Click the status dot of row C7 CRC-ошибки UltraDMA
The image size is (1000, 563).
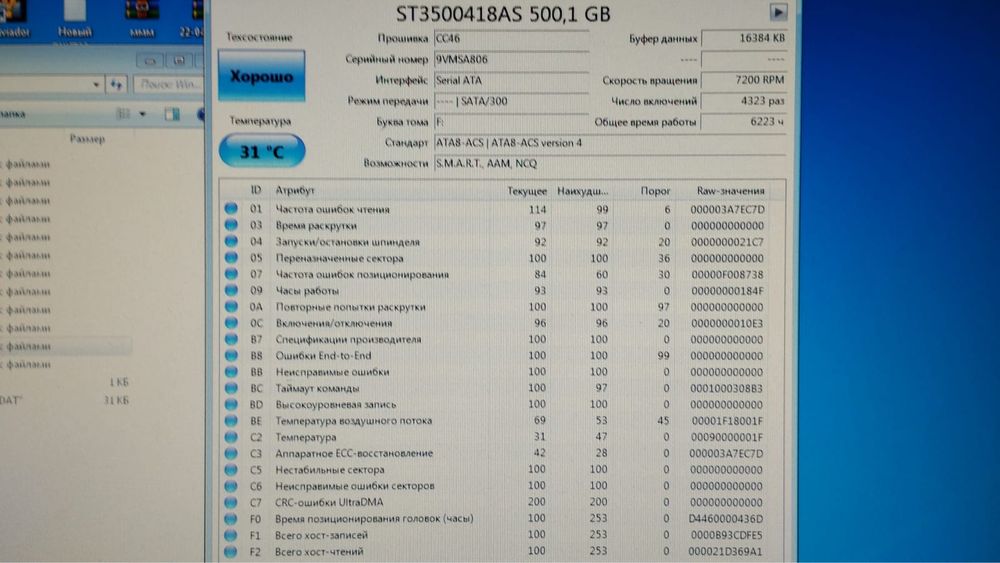[x=231, y=502]
